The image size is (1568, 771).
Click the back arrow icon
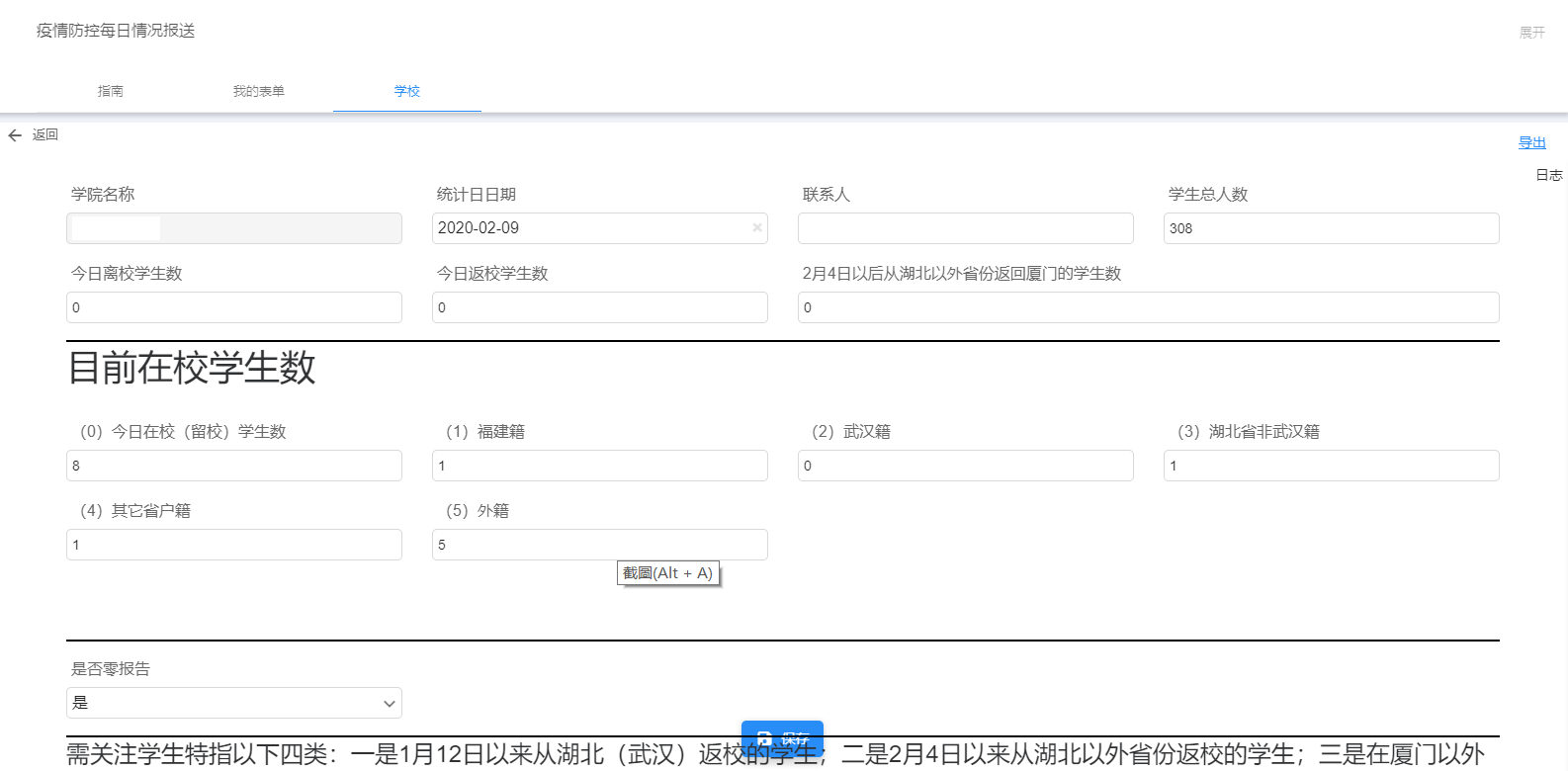tap(15, 135)
